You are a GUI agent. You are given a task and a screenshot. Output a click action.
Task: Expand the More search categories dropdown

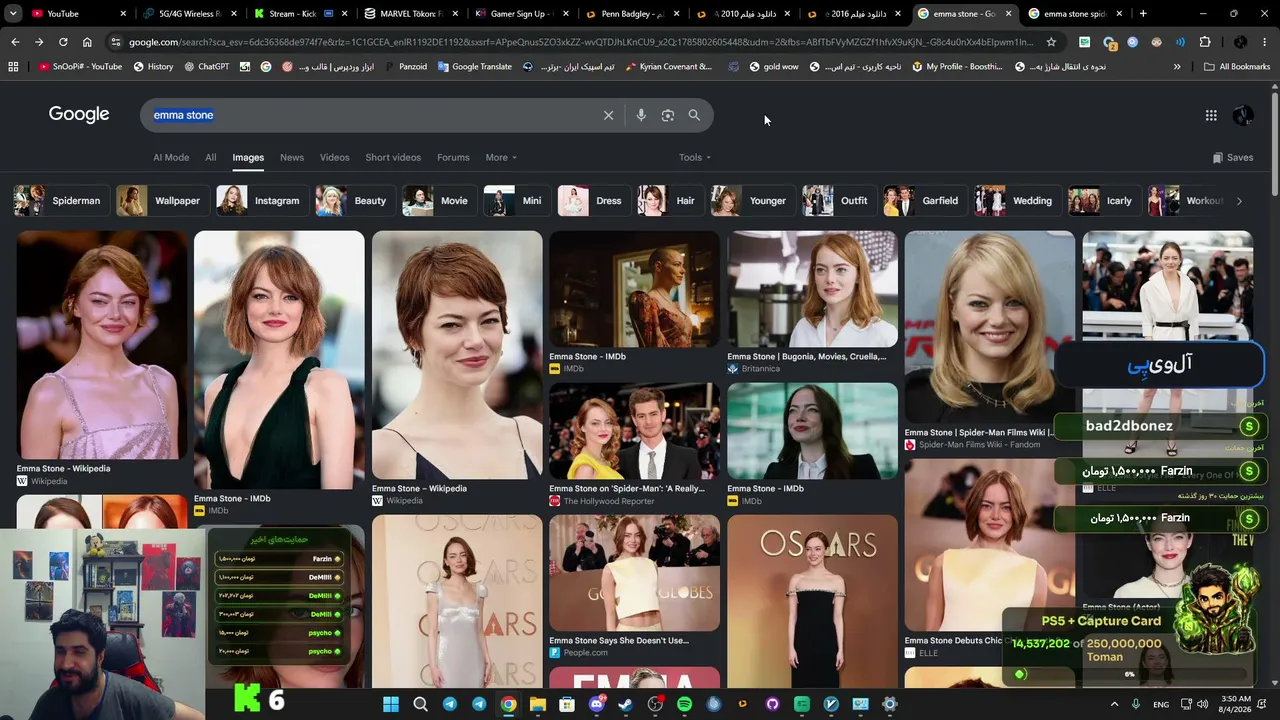[x=501, y=157]
